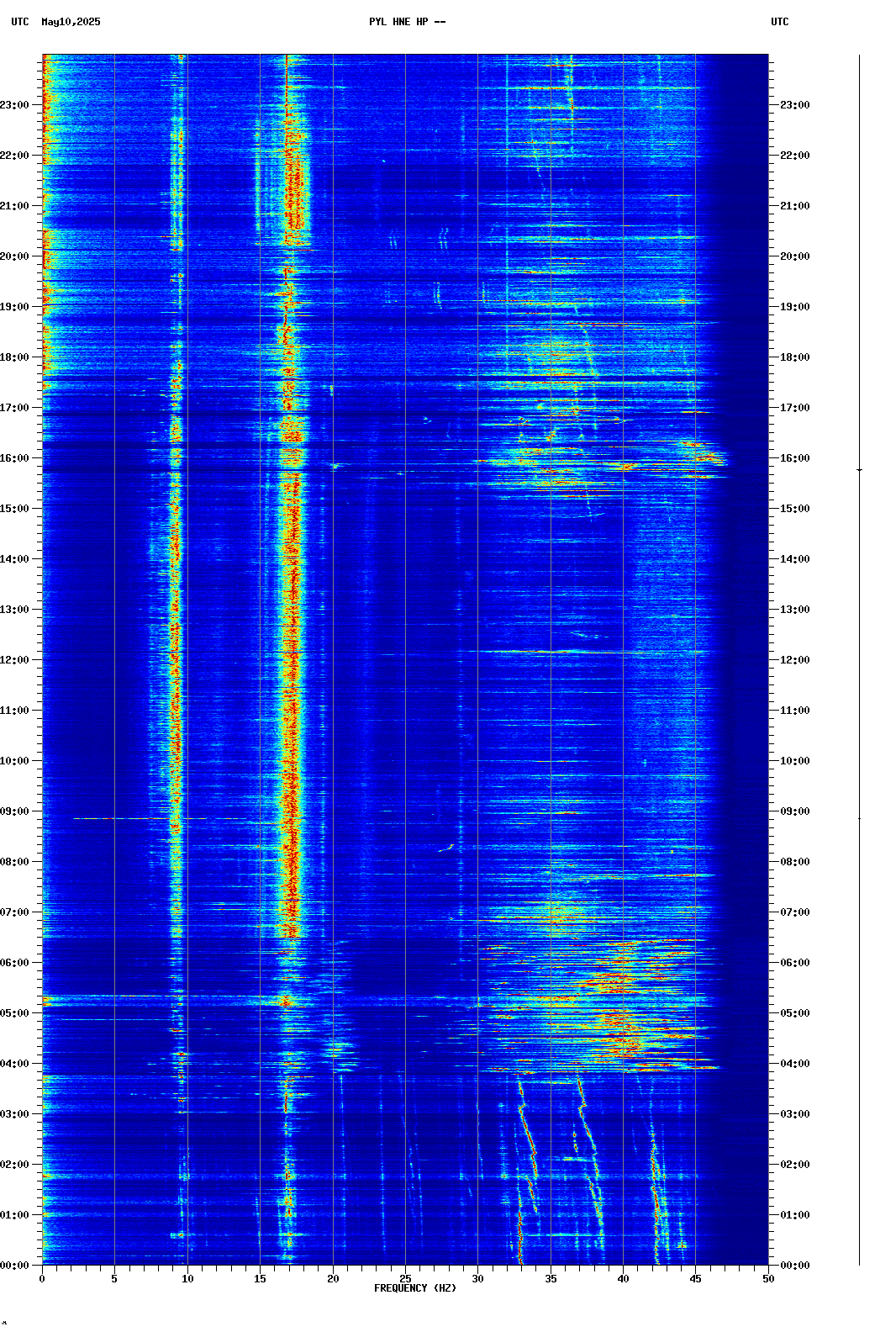Click '06:00' on the left time axis

[x=14, y=963]
